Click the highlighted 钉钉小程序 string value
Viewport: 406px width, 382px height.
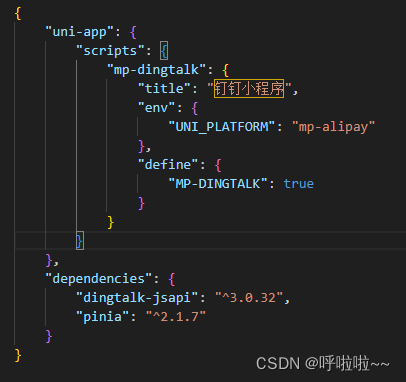(x=249, y=89)
